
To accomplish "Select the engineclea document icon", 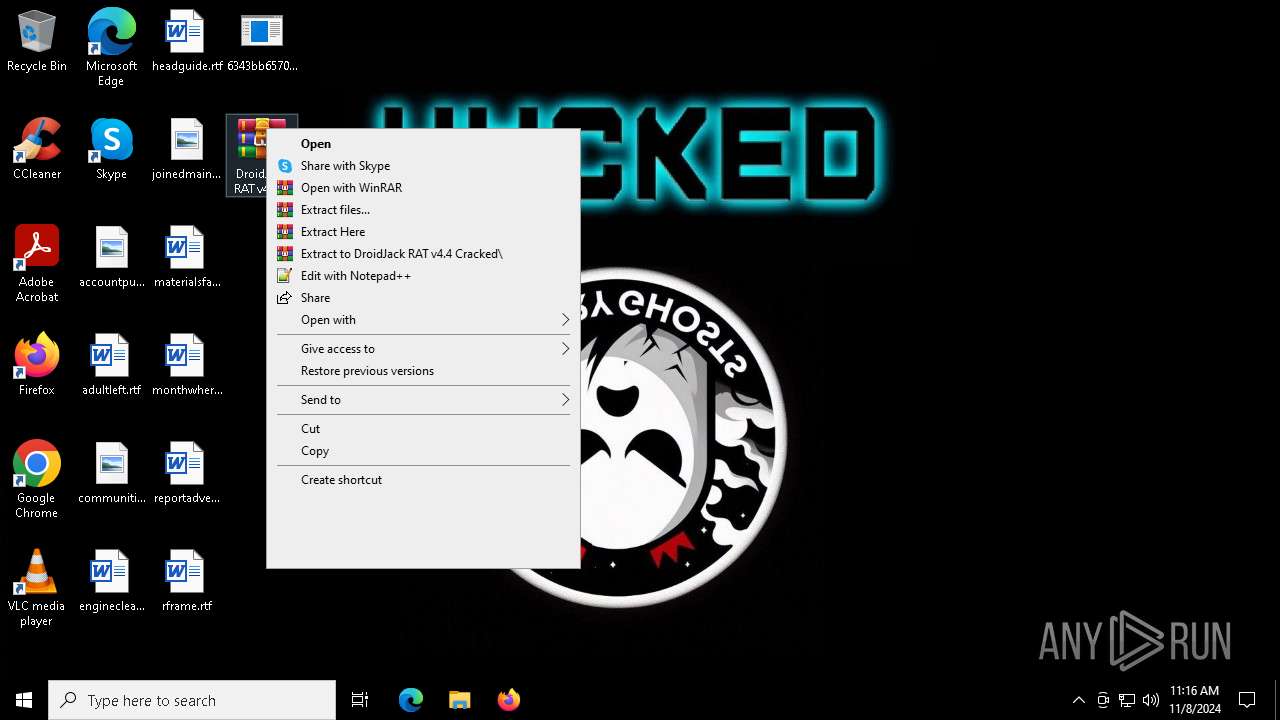I will tap(111, 581).
